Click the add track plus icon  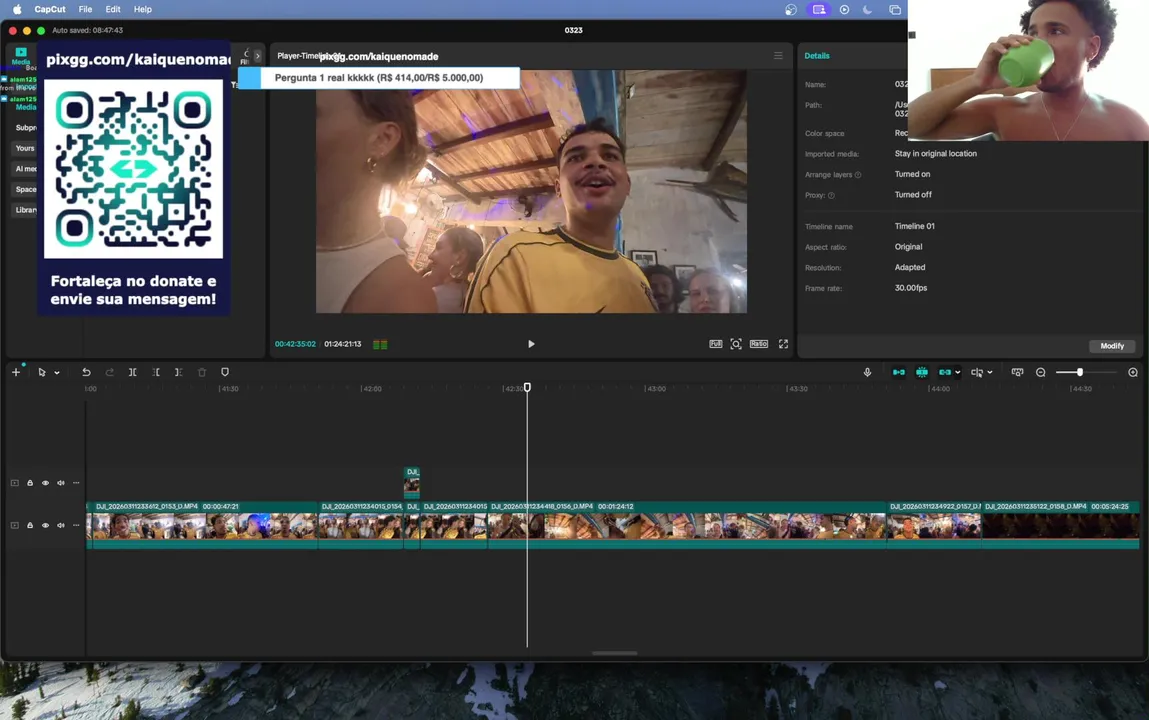click(15, 372)
